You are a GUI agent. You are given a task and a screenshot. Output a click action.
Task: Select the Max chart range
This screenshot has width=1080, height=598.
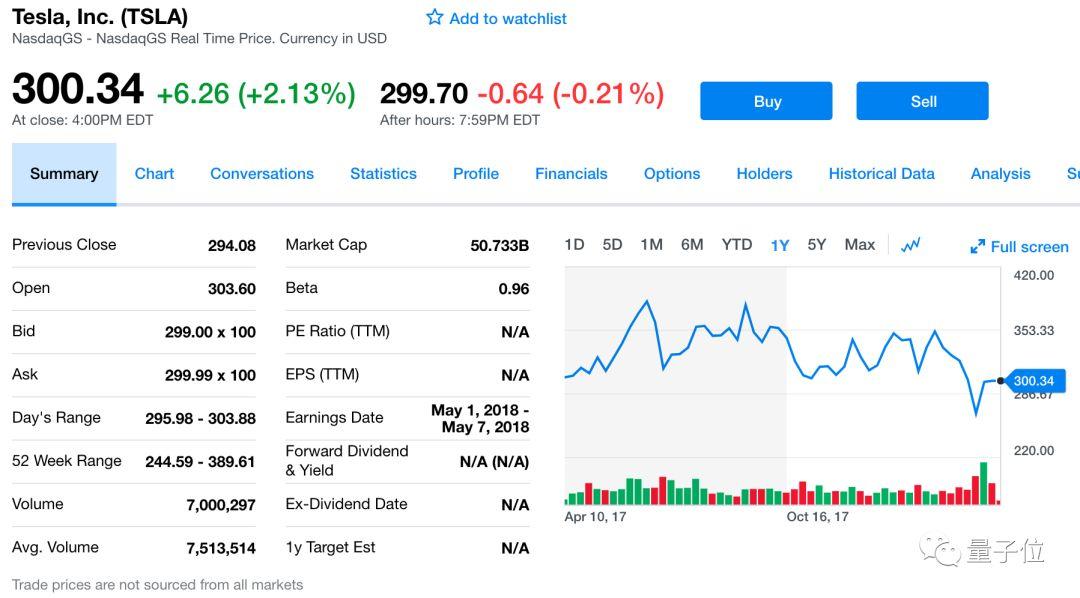click(x=860, y=245)
